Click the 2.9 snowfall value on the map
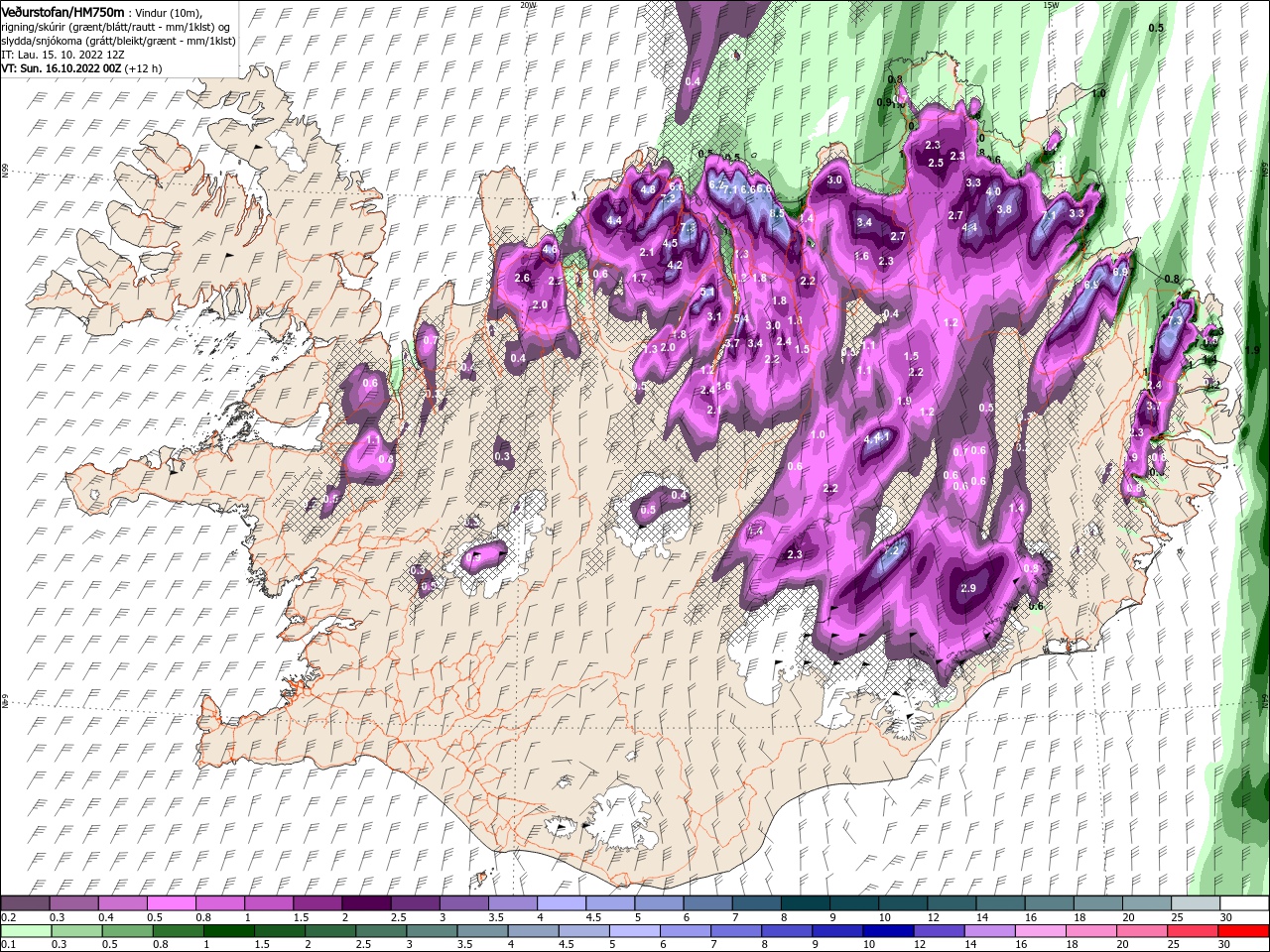 (968, 589)
